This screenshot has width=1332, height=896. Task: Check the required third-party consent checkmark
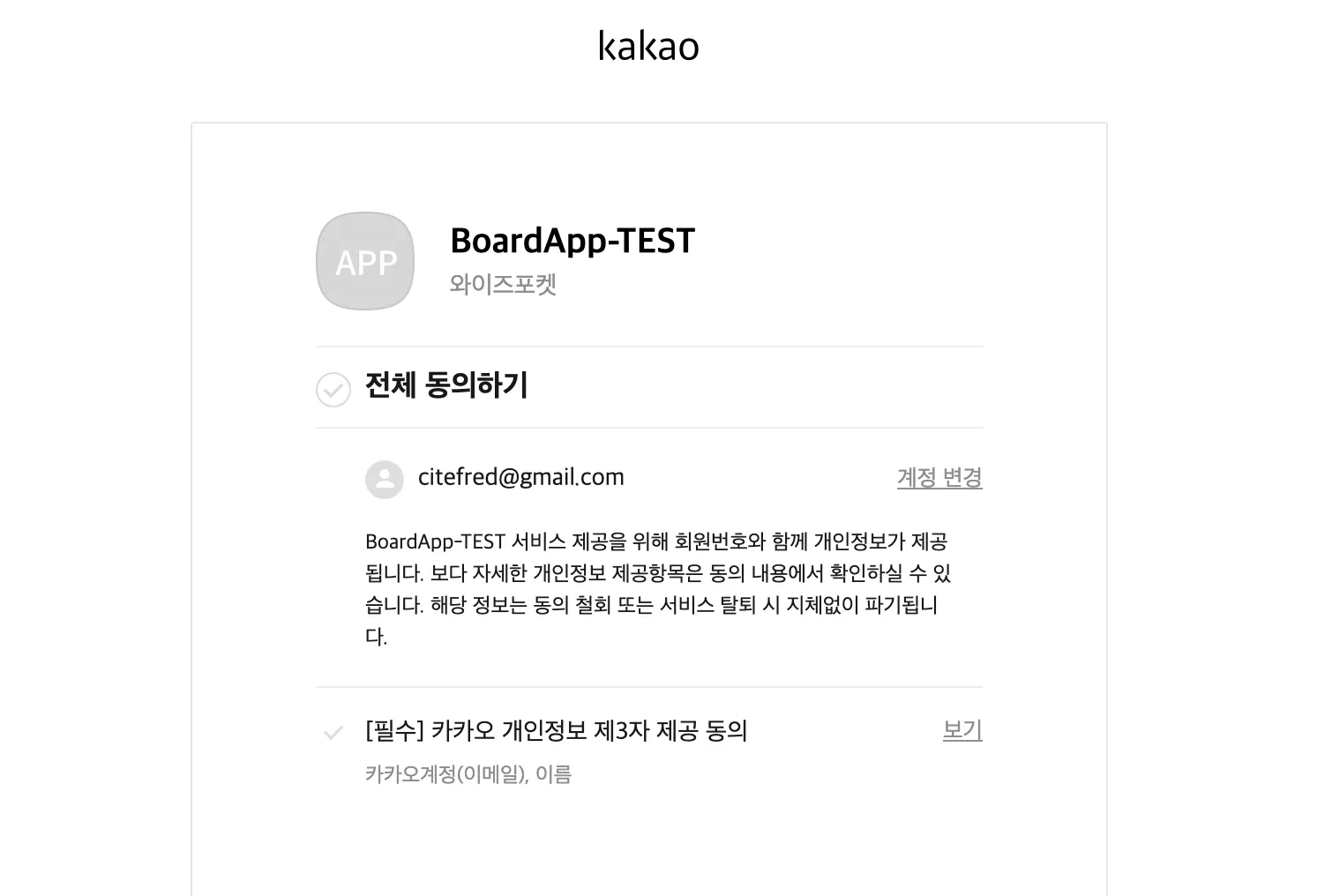click(x=333, y=732)
